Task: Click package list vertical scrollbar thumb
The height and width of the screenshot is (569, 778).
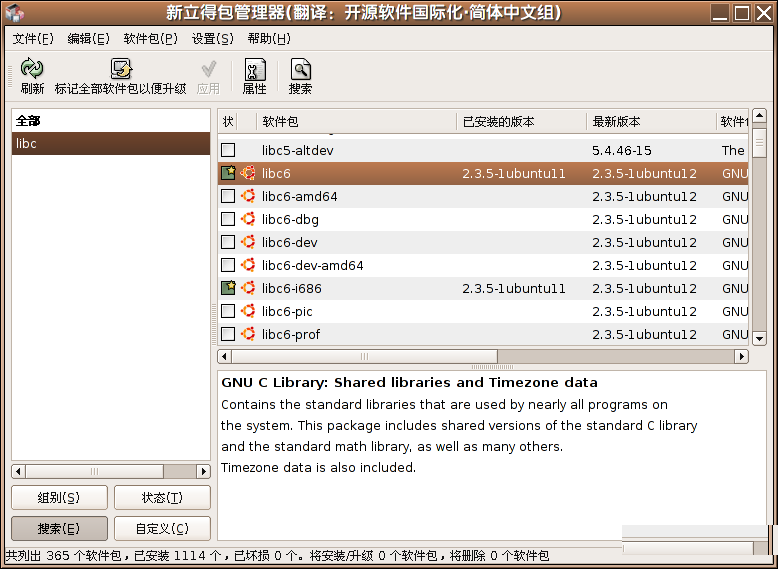Action: coord(760,143)
